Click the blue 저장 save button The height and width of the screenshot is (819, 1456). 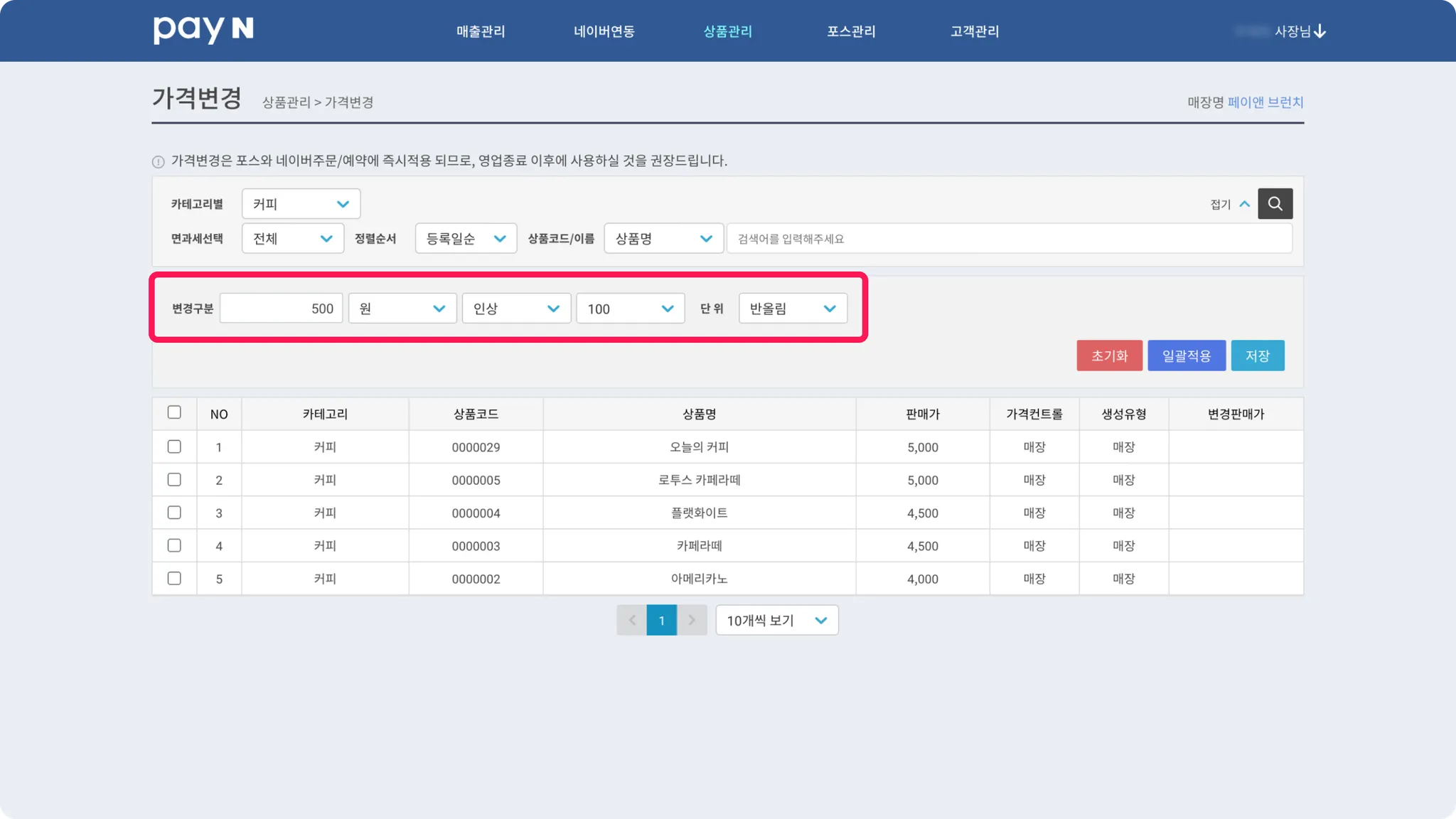1257,355
